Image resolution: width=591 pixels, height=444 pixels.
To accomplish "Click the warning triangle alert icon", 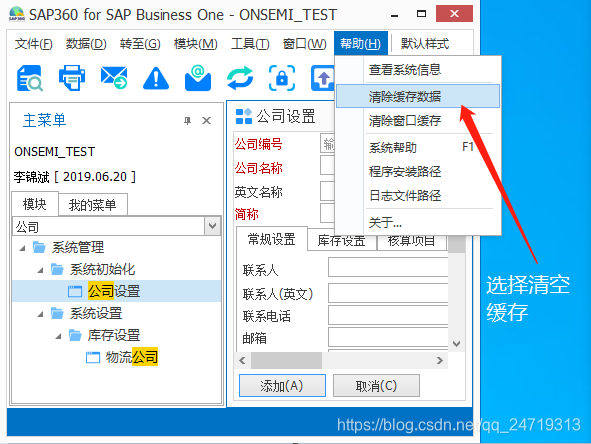I will click(x=156, y=78).
